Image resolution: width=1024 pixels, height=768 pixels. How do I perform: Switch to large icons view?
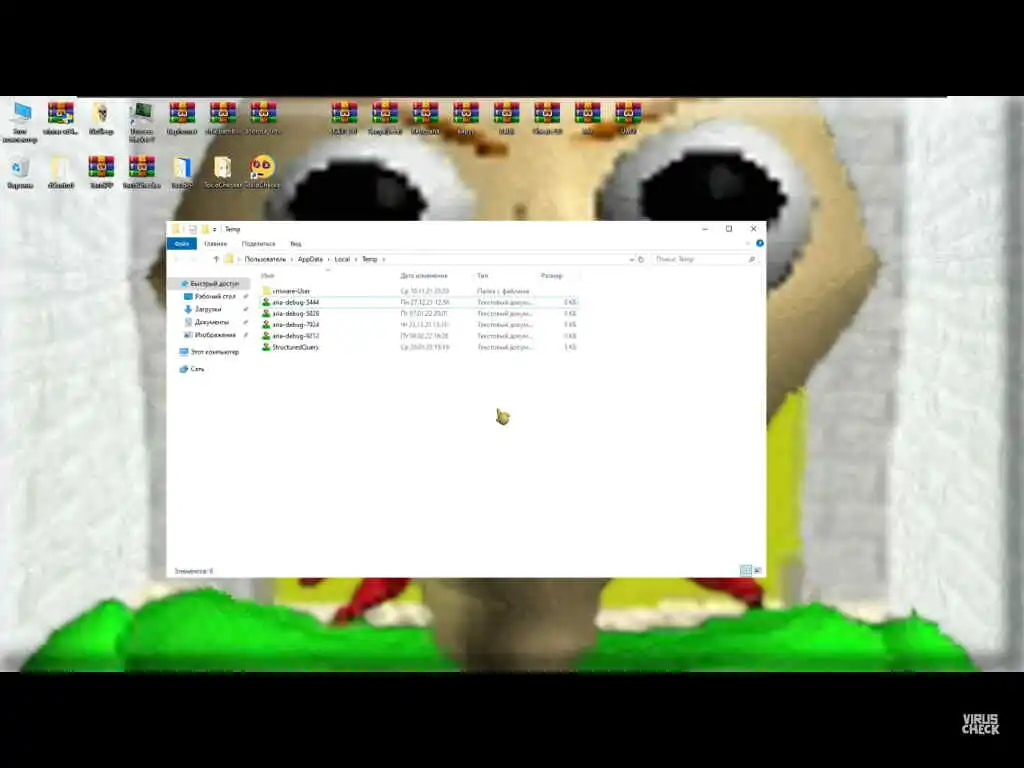[758, 570]
